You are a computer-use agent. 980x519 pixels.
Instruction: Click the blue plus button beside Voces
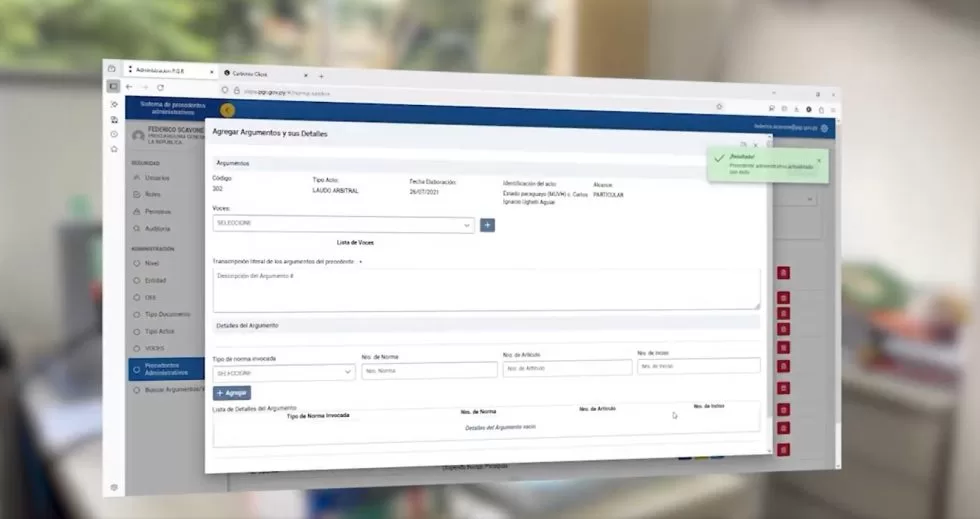coord(487,225)
